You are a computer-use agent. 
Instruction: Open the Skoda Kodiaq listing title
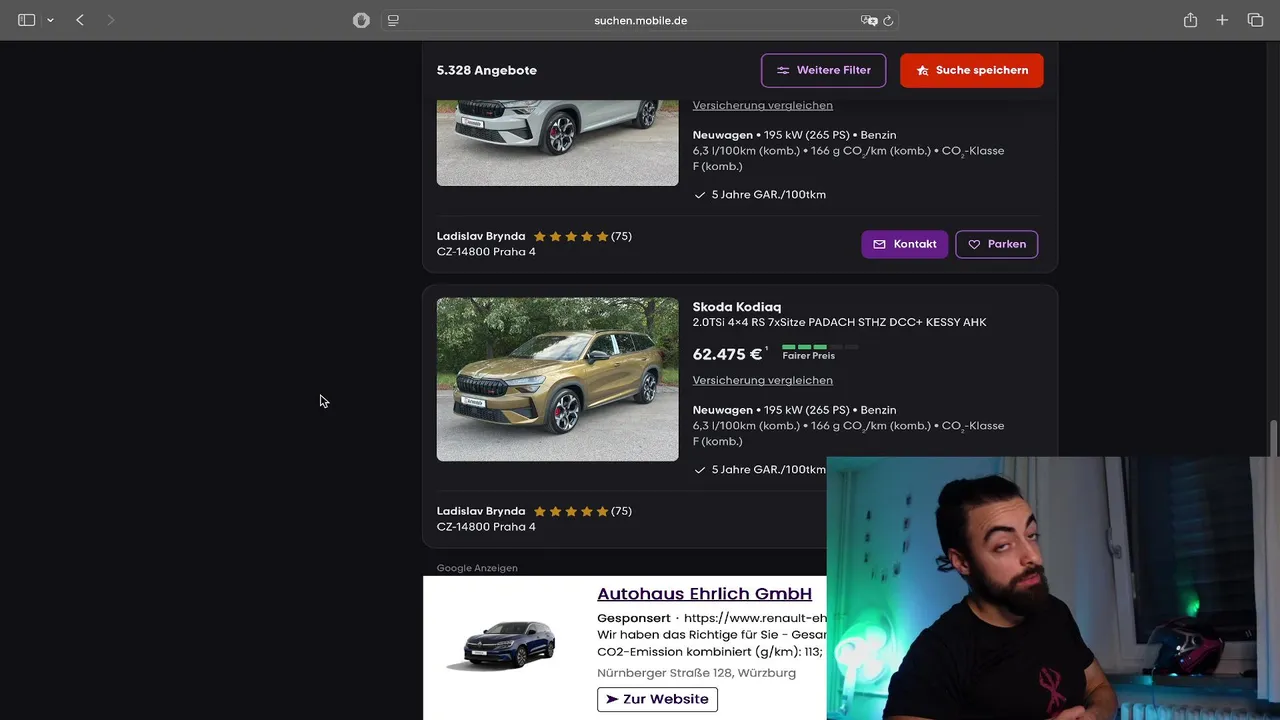pyautogui.click(x=736, y=307)
